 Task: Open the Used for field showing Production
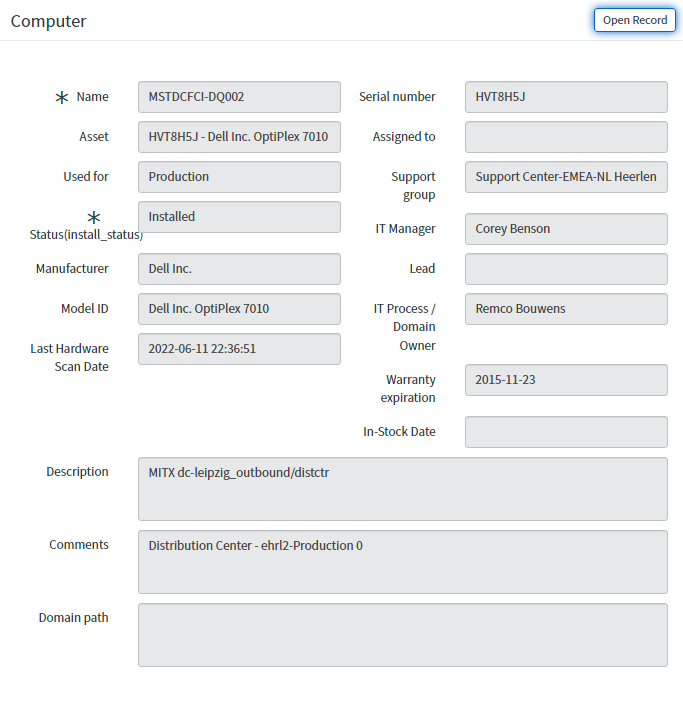click(239, 177)
